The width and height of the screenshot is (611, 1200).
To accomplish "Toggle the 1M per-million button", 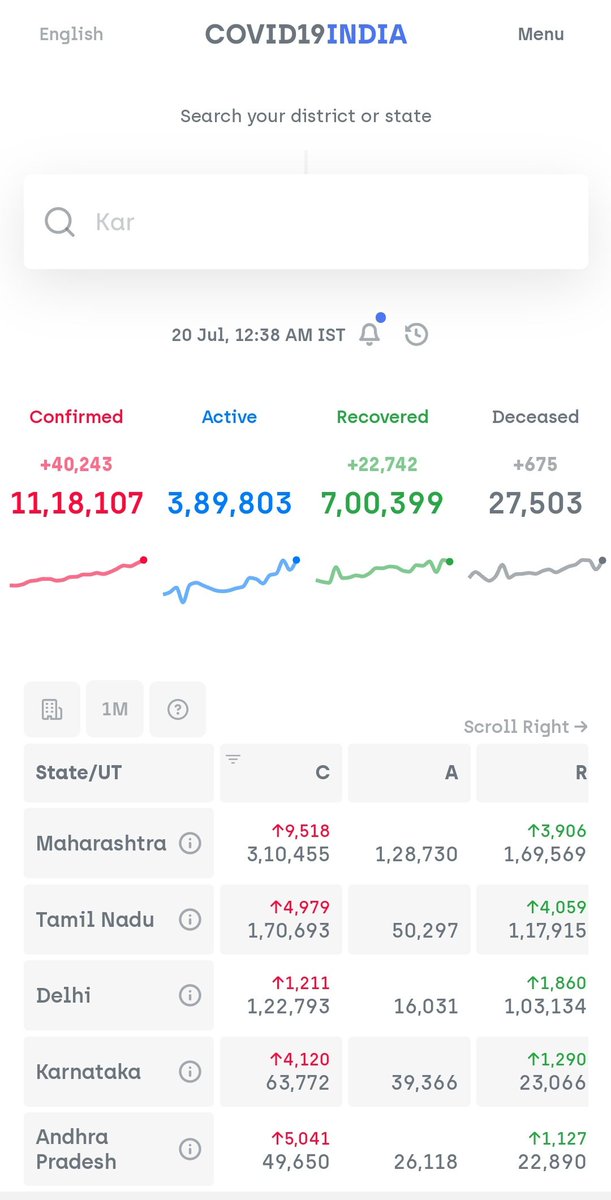I will click(115, 709).
